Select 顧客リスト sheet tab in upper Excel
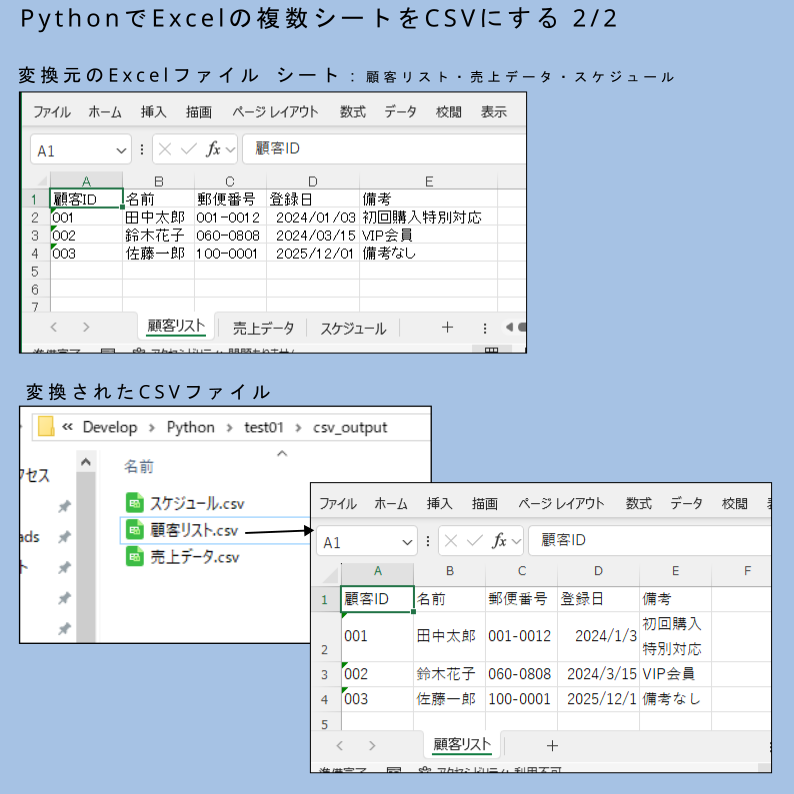Screen dimensions: 794x794 point(176,326)
